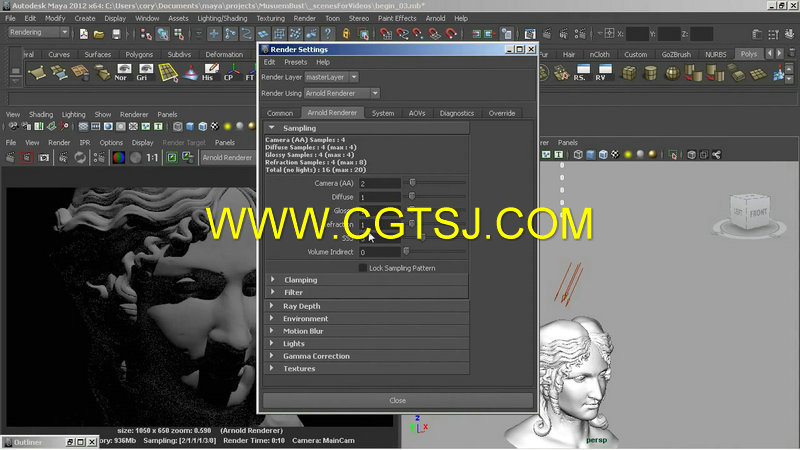Viewport: 800px width, 450px height.
Task: Switch to the System tab
Action: [383, 113]
